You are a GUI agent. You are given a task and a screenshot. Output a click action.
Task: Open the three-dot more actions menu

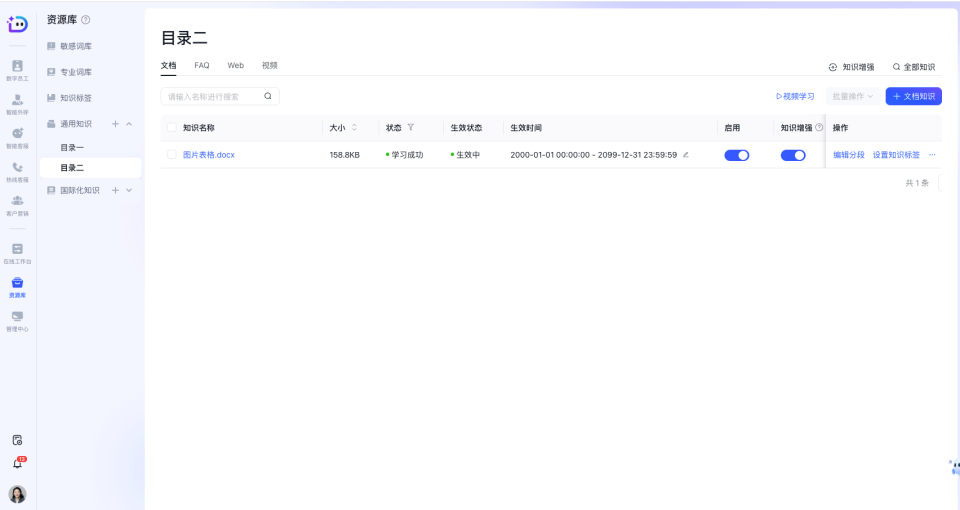pyautogui.click(x=932, y=155)
